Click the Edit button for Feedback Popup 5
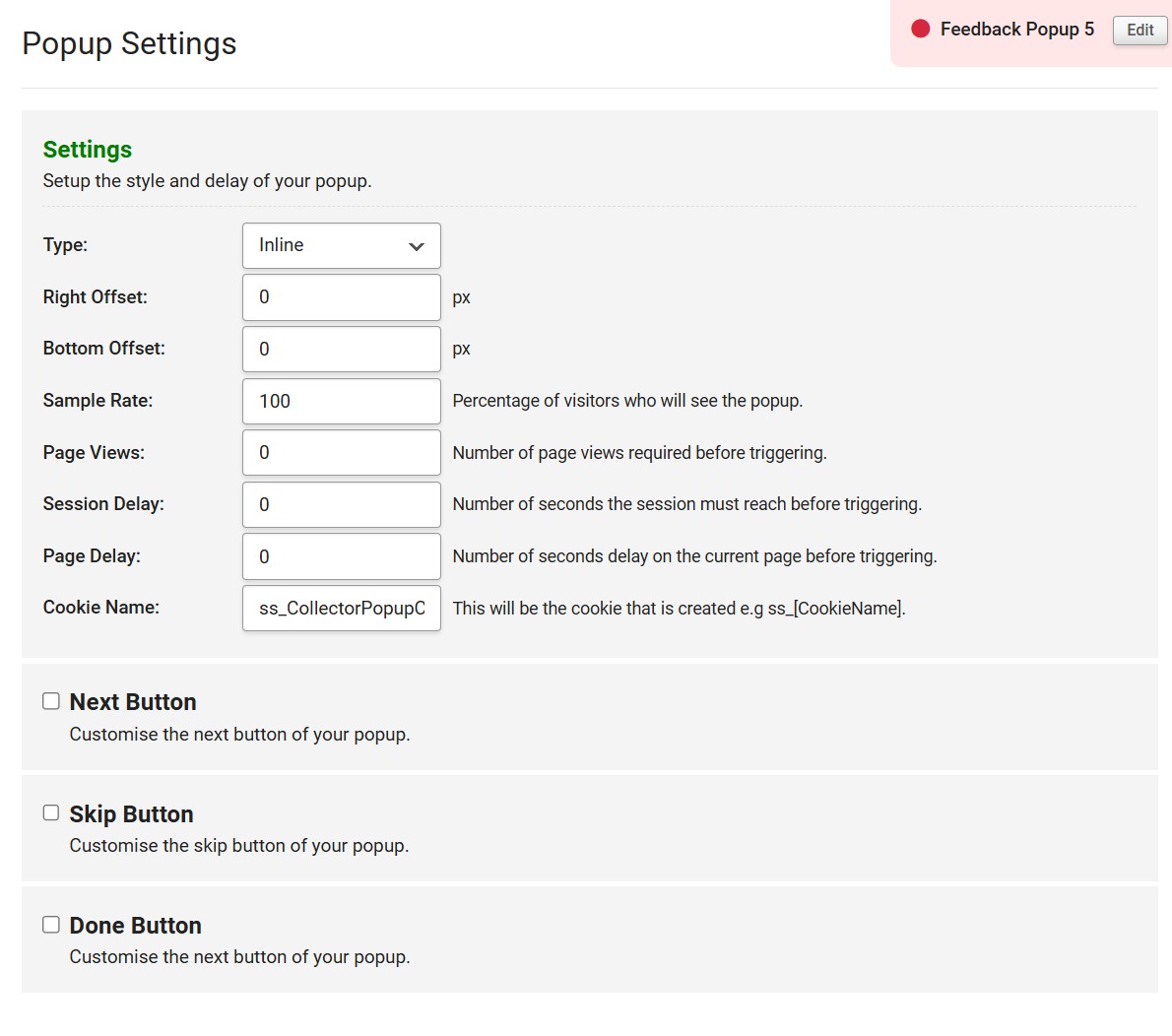Image resolution: width=1172 pixels, height=1036 pixels. 1139,31
